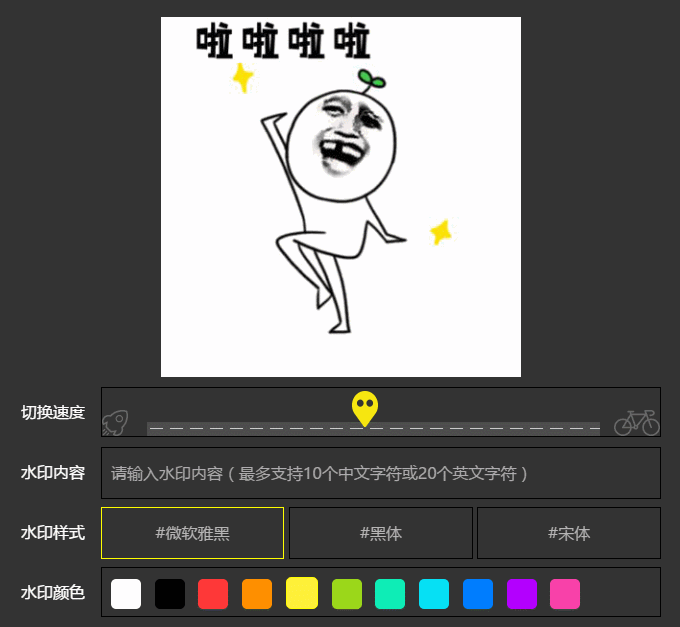Pick the white watermark color swatch
The width and height of the screenshot is (680, 627).
click(x=126, y=594)
